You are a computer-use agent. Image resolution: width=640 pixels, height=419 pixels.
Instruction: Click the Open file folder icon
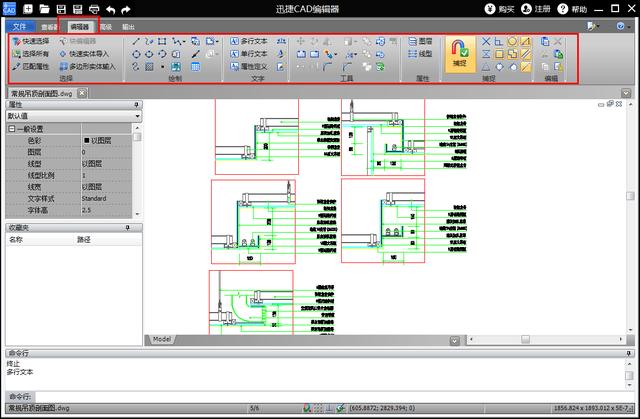coord(46,9)
